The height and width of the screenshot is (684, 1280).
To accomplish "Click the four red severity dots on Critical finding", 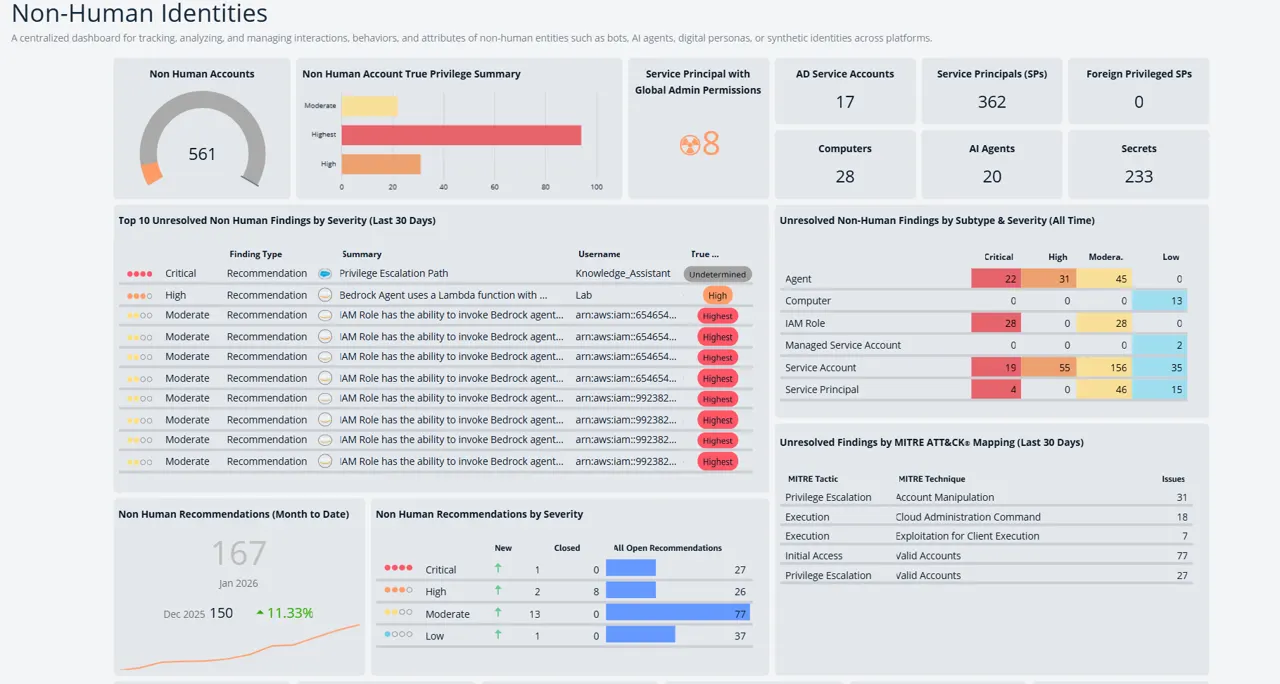I will coord(140,273).
